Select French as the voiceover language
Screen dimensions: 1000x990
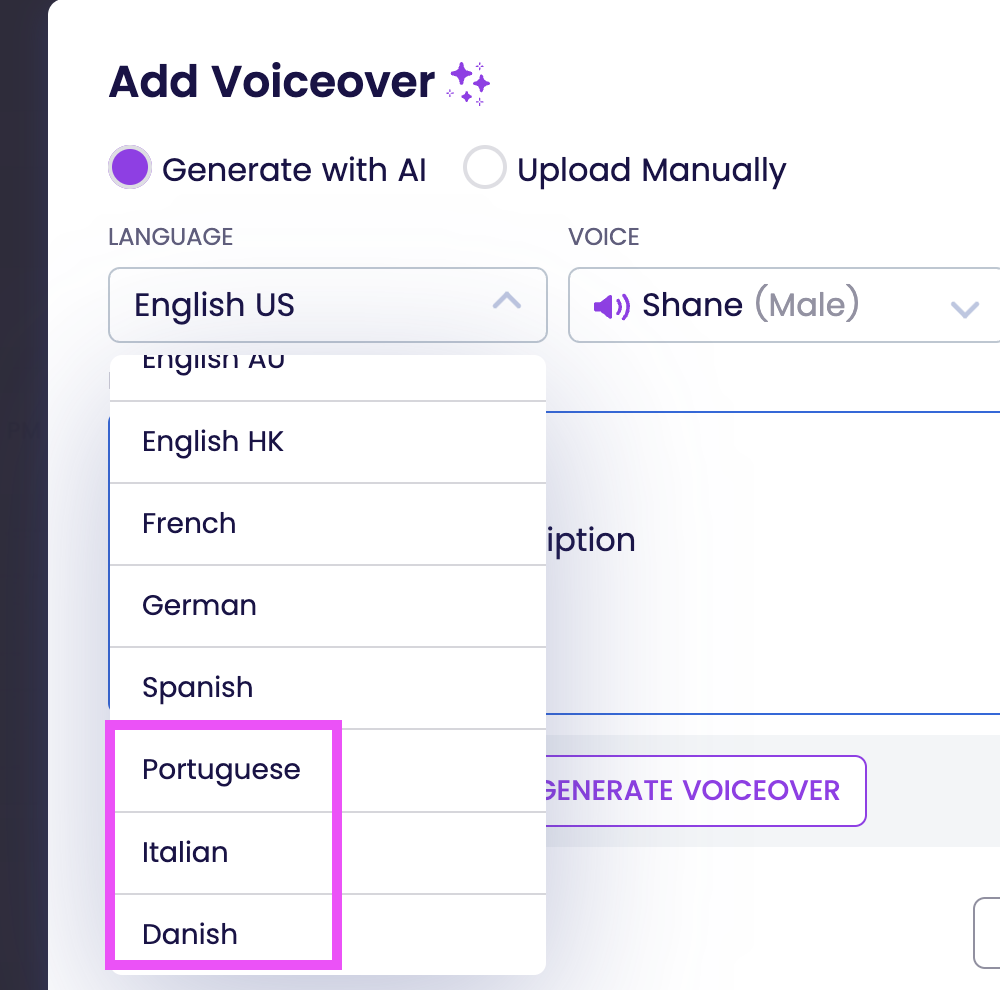click(328, 524)
